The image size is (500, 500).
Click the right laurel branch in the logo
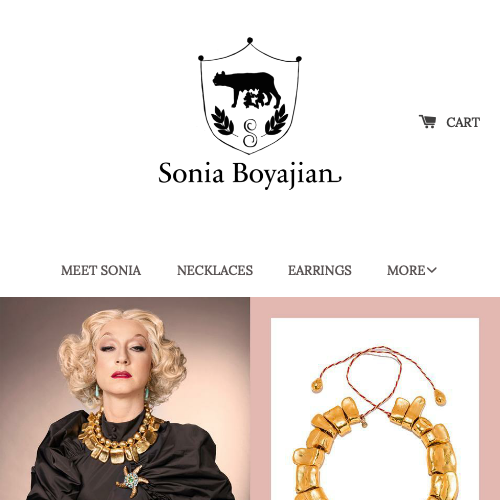[x=276, y=120]
